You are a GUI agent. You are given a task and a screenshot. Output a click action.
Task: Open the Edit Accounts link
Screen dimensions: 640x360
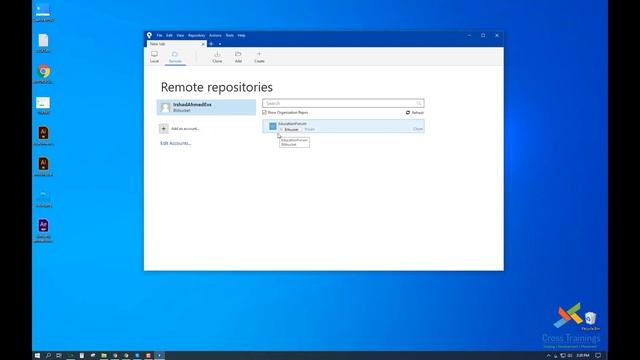tap(176, 143)
